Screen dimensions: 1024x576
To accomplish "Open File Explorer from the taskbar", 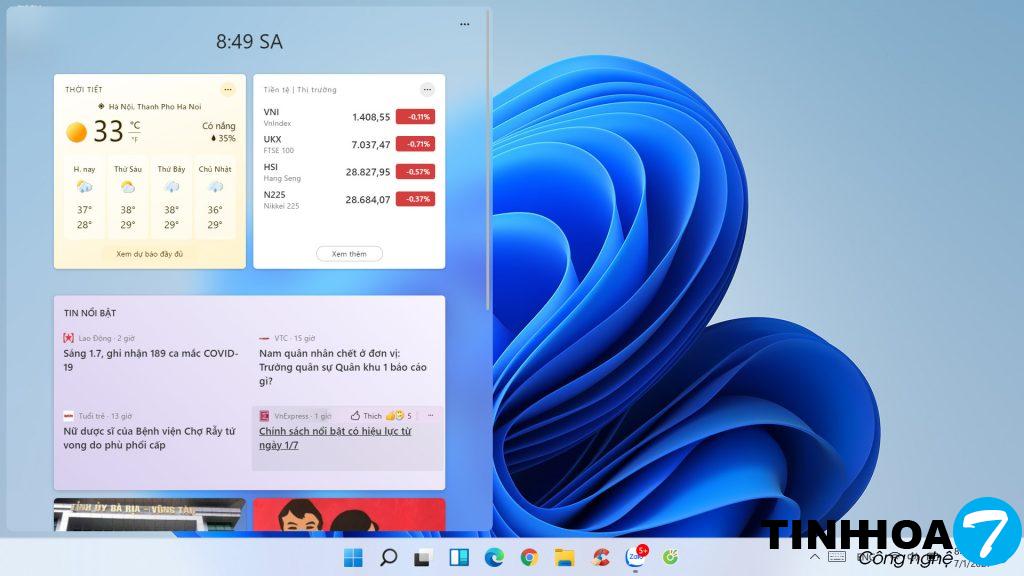I will [564, 557].
